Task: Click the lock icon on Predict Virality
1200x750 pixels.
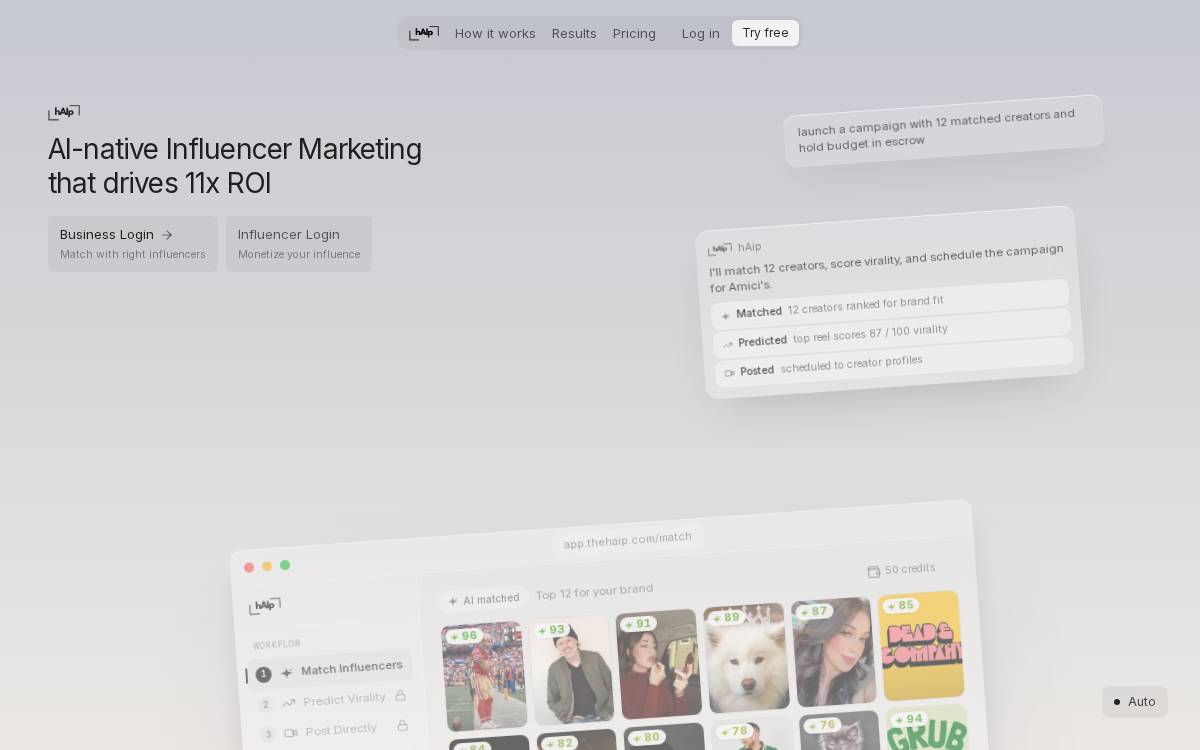Action: 401,695
